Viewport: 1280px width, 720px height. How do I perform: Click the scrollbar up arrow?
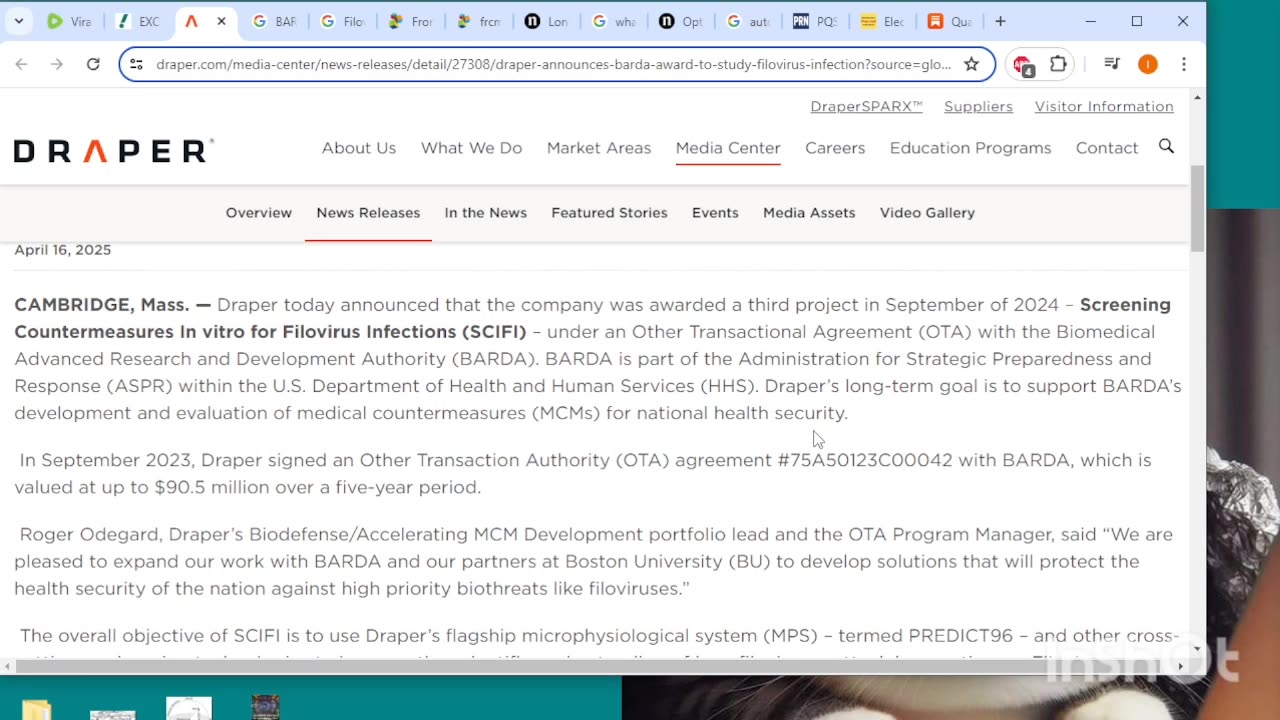[1197, 97]
